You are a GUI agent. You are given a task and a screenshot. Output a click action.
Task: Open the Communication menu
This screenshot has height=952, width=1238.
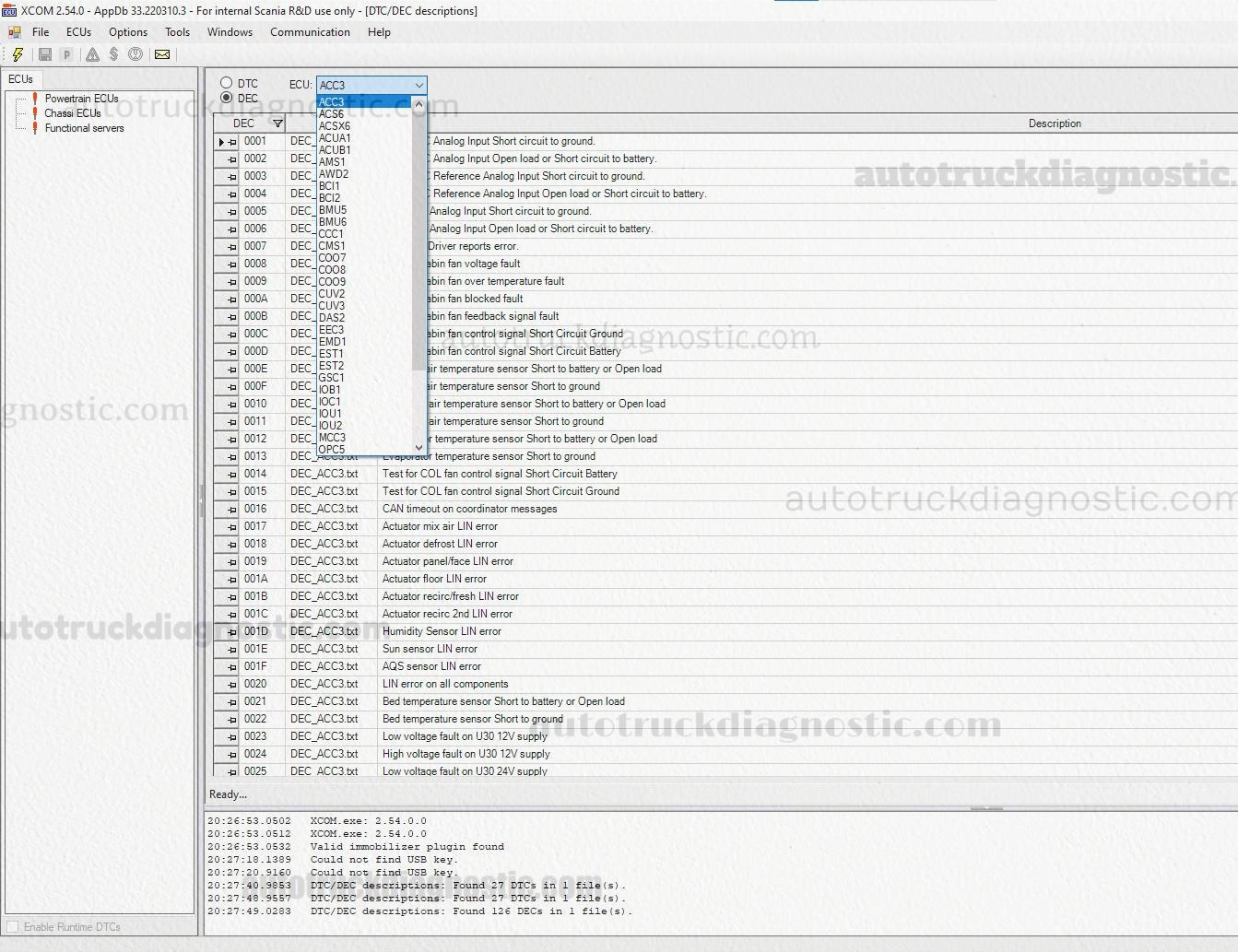(310, 32)
